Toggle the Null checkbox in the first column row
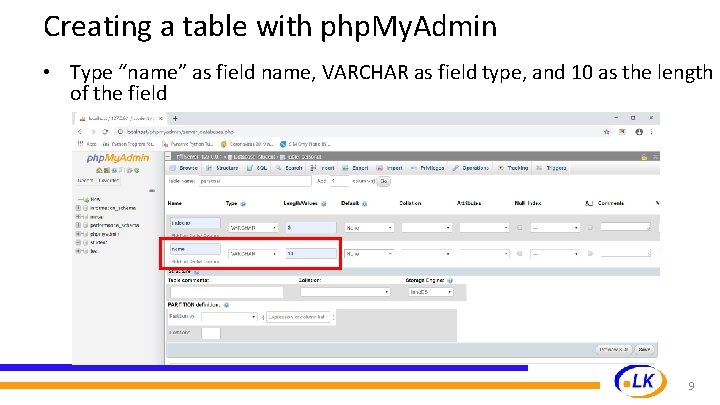The width and height of the screenshot is (720, 405). [x=520, y=228]
